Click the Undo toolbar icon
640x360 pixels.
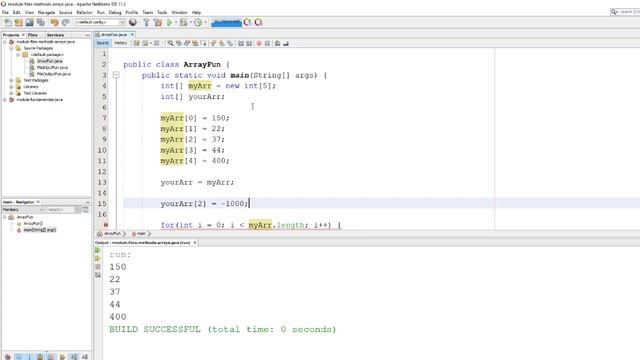tap(55, 22)
